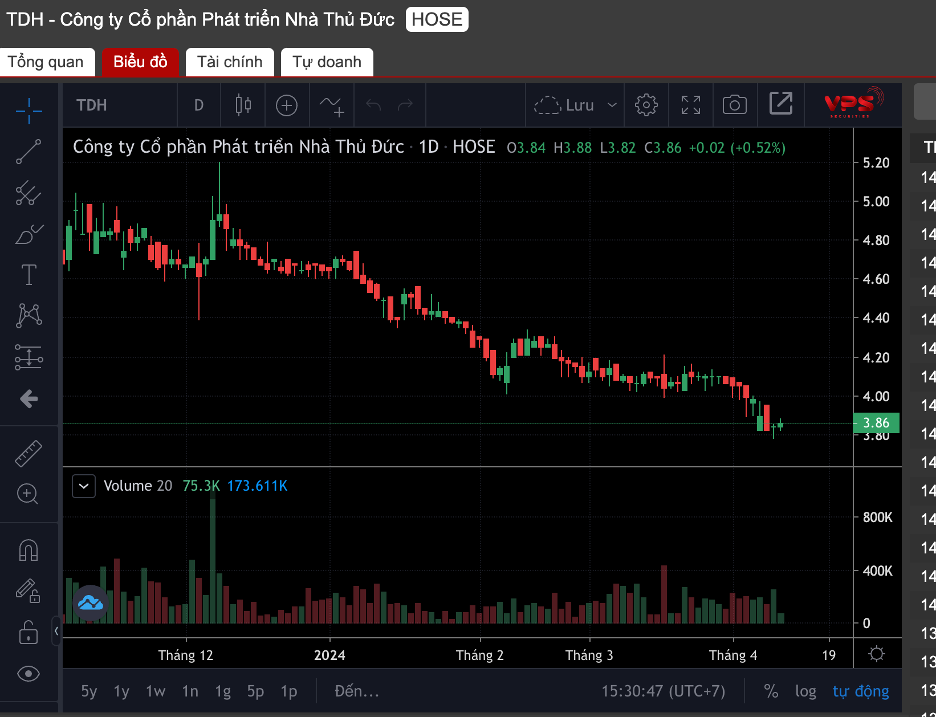Click the TradingView logo on volume pane

coord(91,603)
